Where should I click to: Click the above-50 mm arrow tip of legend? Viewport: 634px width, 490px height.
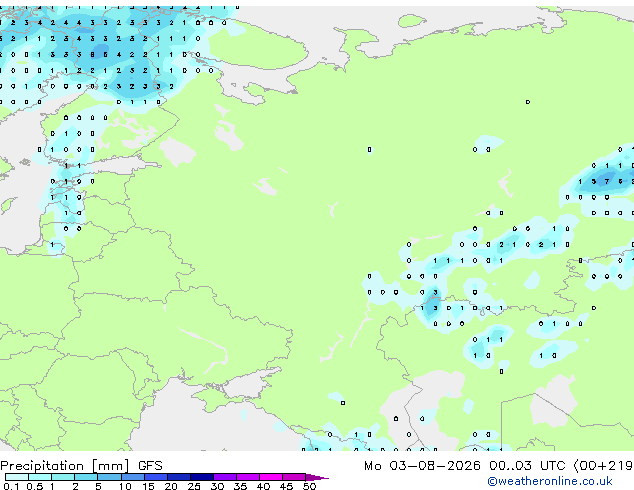click(x=317, y=477)
